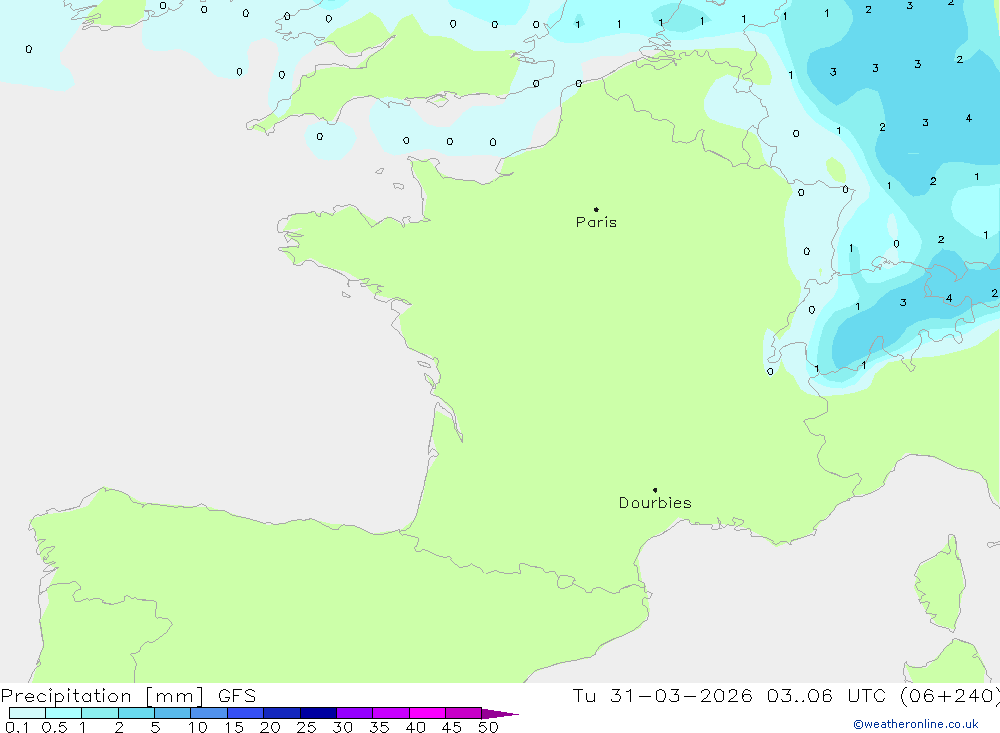Choose the legend swatch between 15 and 20
Viewport: 1000px width, 733px height.
pos(246,713)
